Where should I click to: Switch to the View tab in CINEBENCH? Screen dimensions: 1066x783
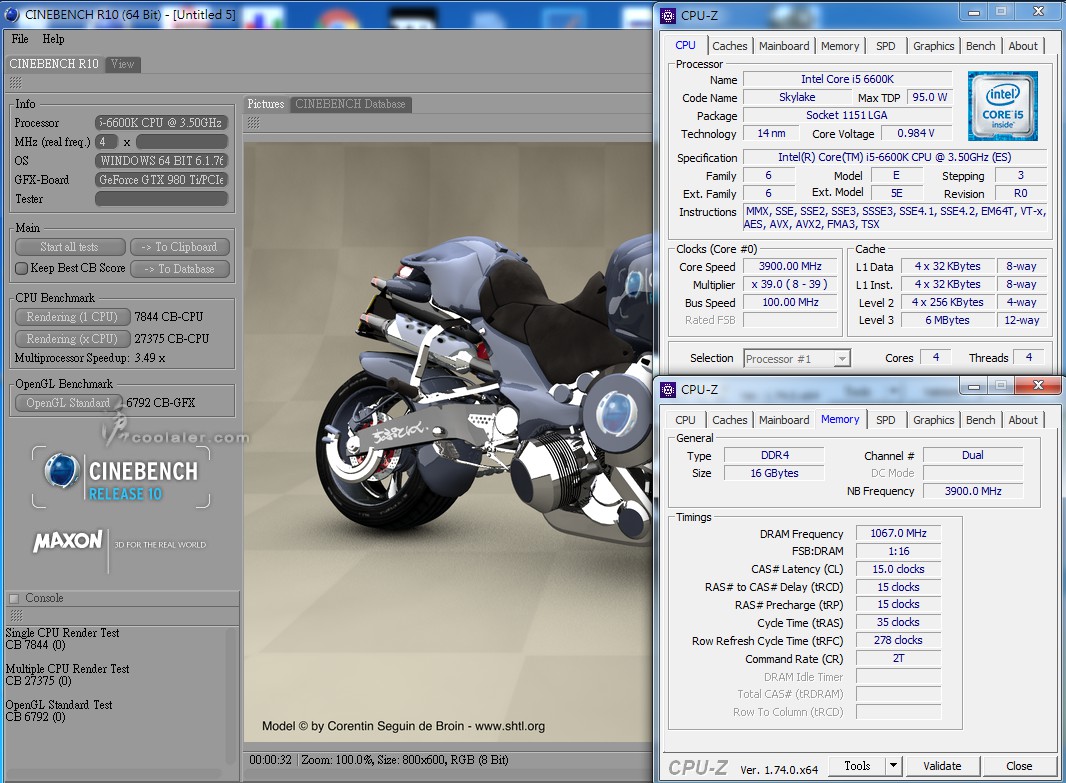click(122, 64)
